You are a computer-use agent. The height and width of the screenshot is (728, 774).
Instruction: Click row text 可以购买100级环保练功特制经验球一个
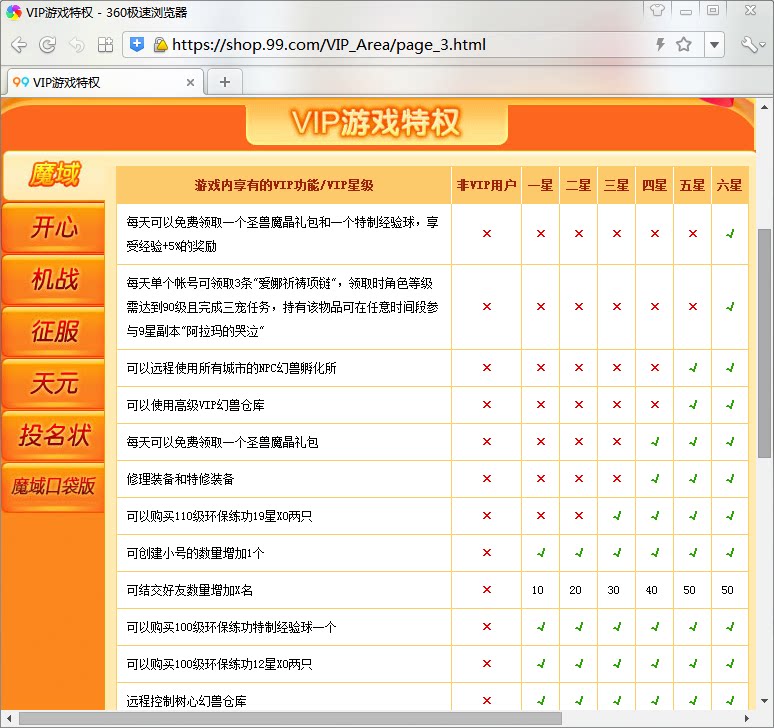coord(232,627)
